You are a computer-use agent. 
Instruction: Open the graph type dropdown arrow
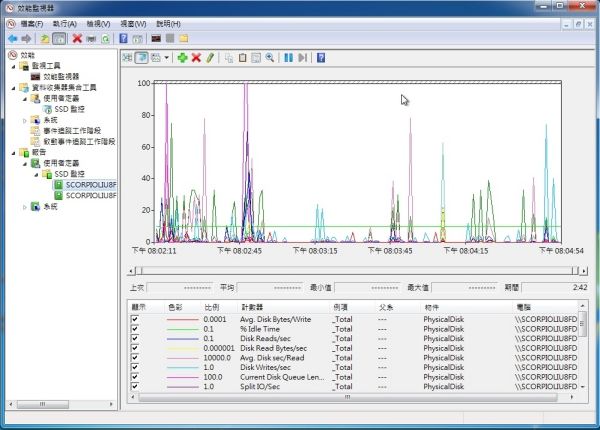pos(166,58)
